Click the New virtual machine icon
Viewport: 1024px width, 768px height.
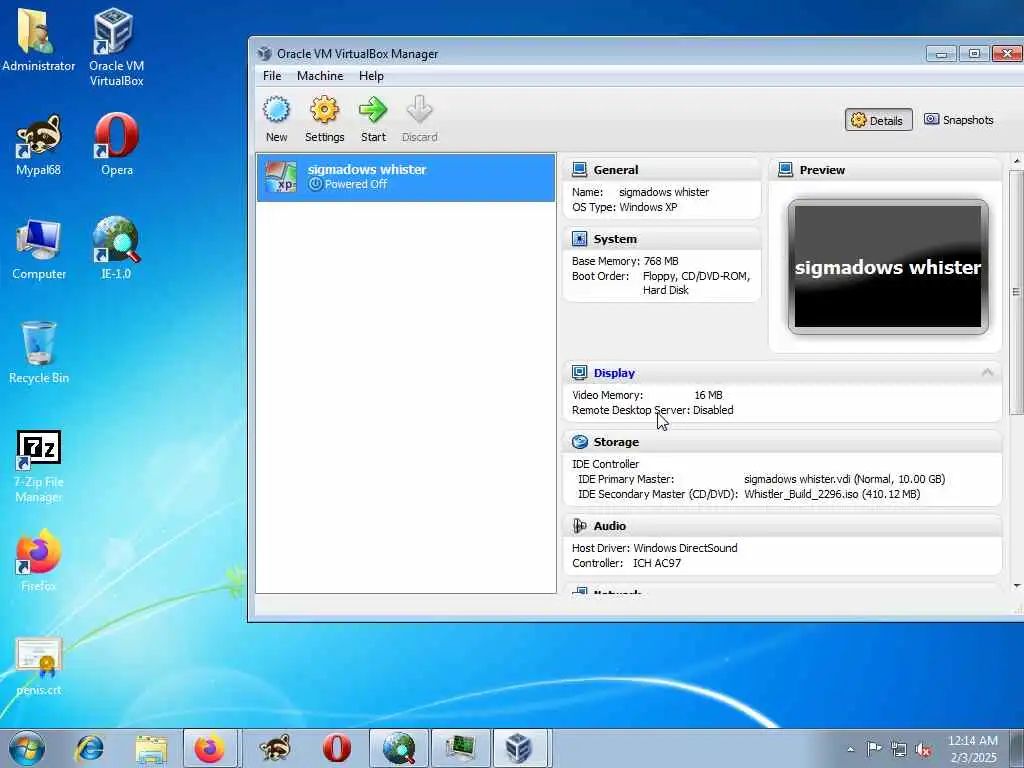[276, 110]
